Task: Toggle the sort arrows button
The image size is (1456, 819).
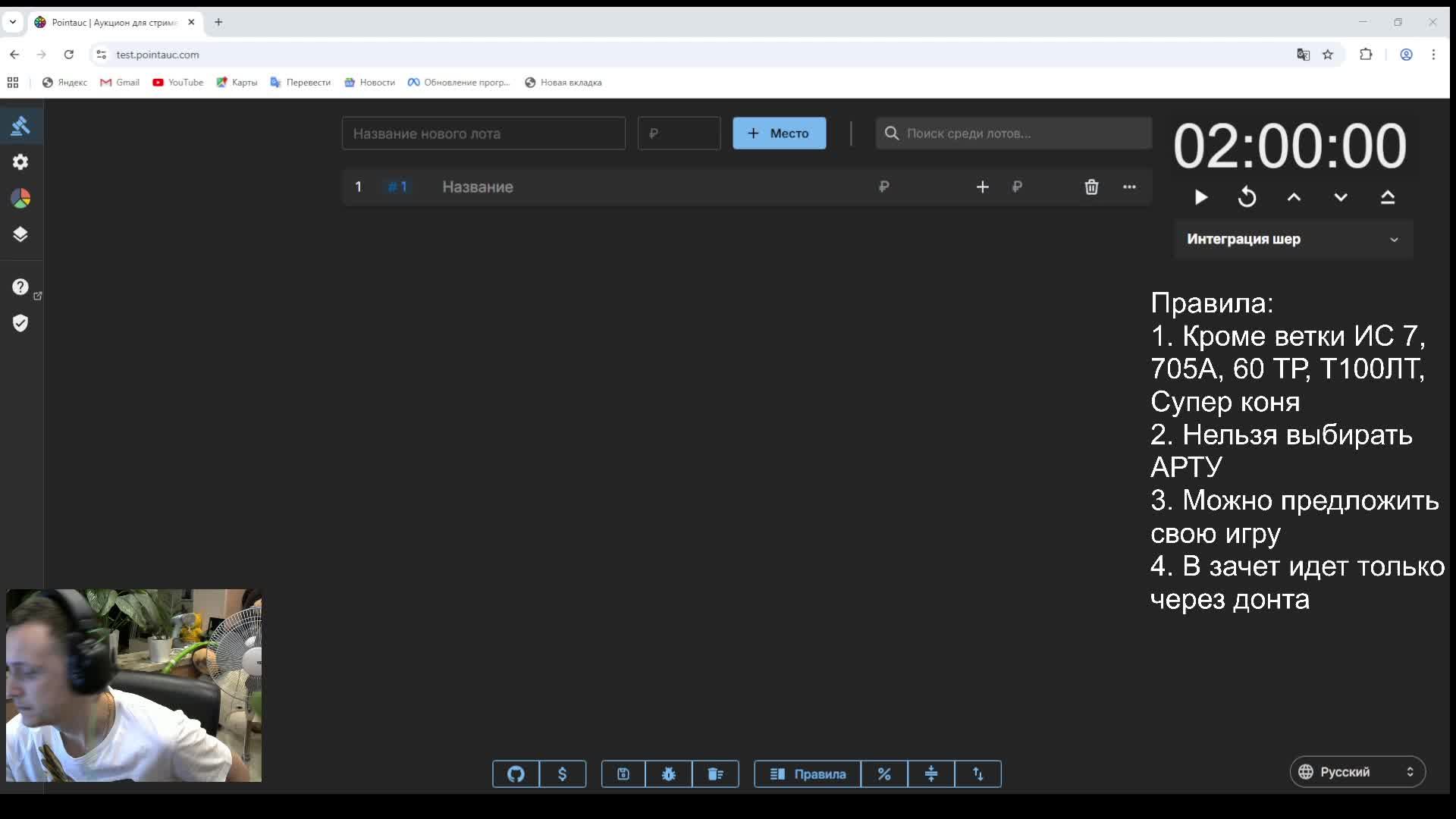Action: (x=978, y=774)
